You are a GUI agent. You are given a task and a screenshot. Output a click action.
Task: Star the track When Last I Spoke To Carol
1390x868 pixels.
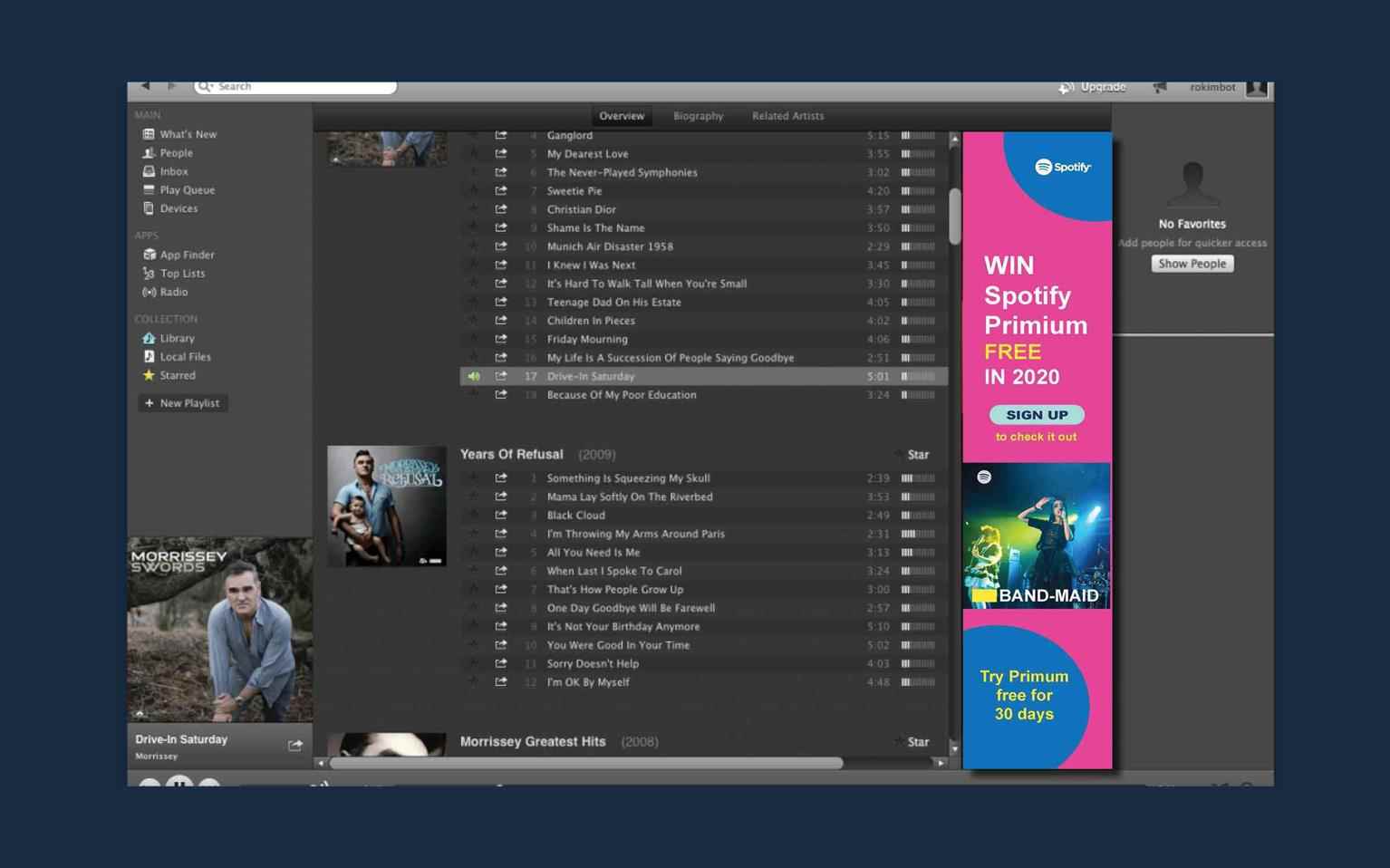[472, 571]
